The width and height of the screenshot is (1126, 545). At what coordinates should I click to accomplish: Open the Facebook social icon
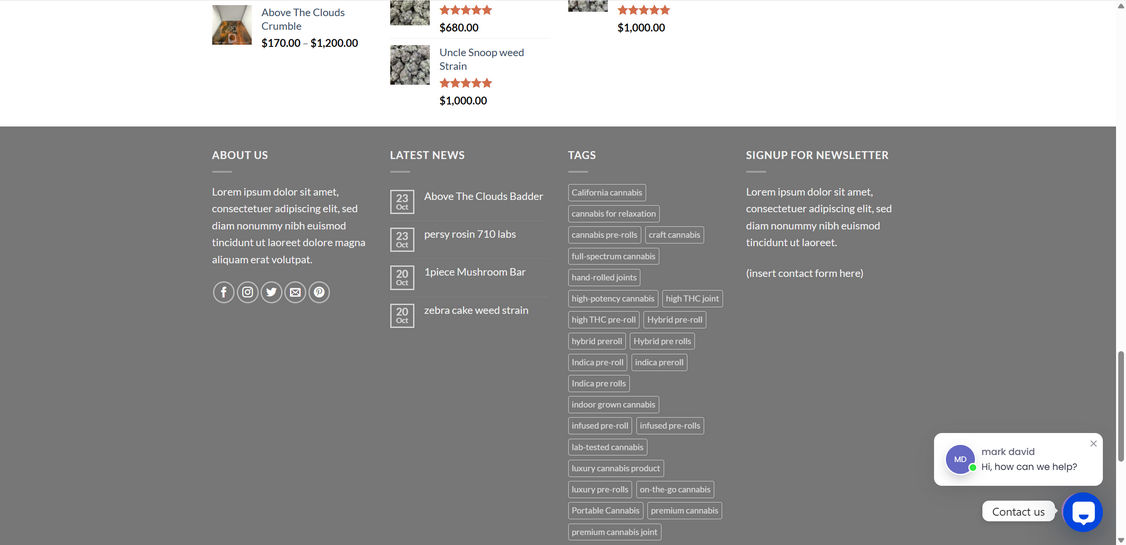click(223, 292)
